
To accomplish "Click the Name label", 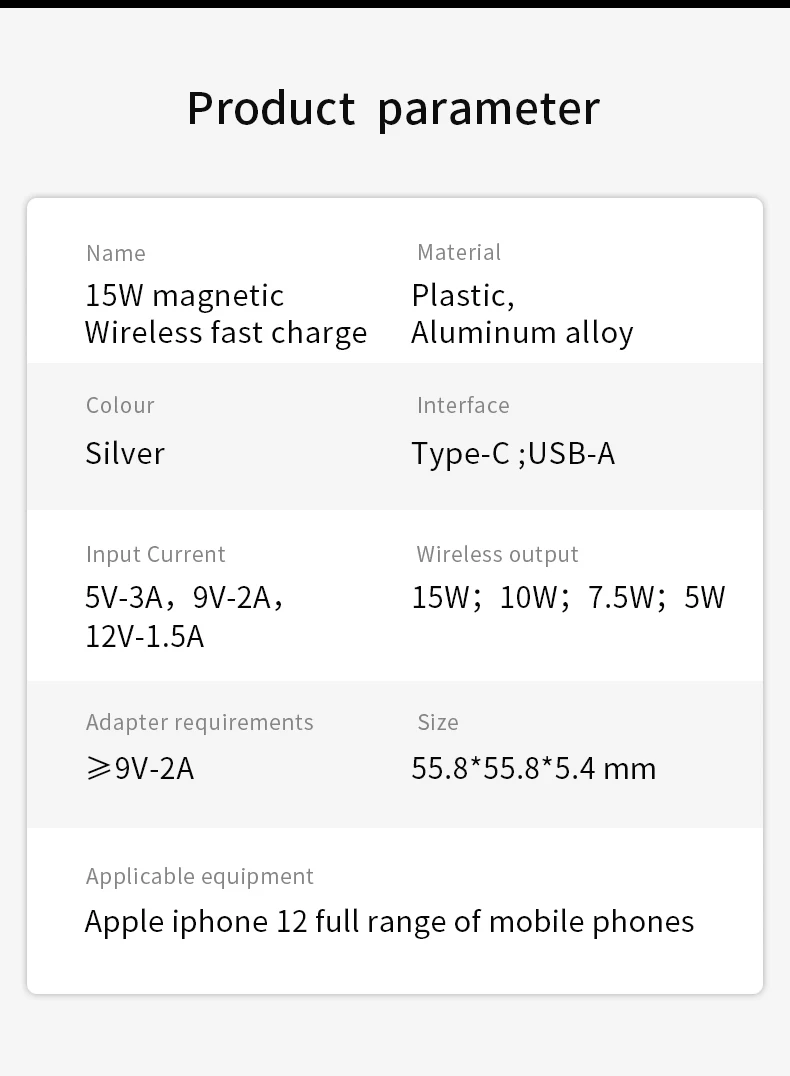I will tap(116, 254).
